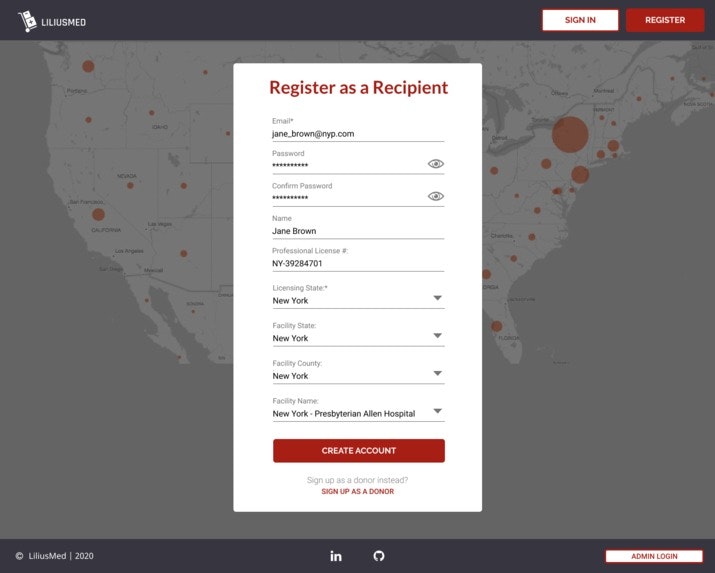Viewport: 715px width, 573px height.
Task: Show password with the Password eye icon
Action: 435,164
